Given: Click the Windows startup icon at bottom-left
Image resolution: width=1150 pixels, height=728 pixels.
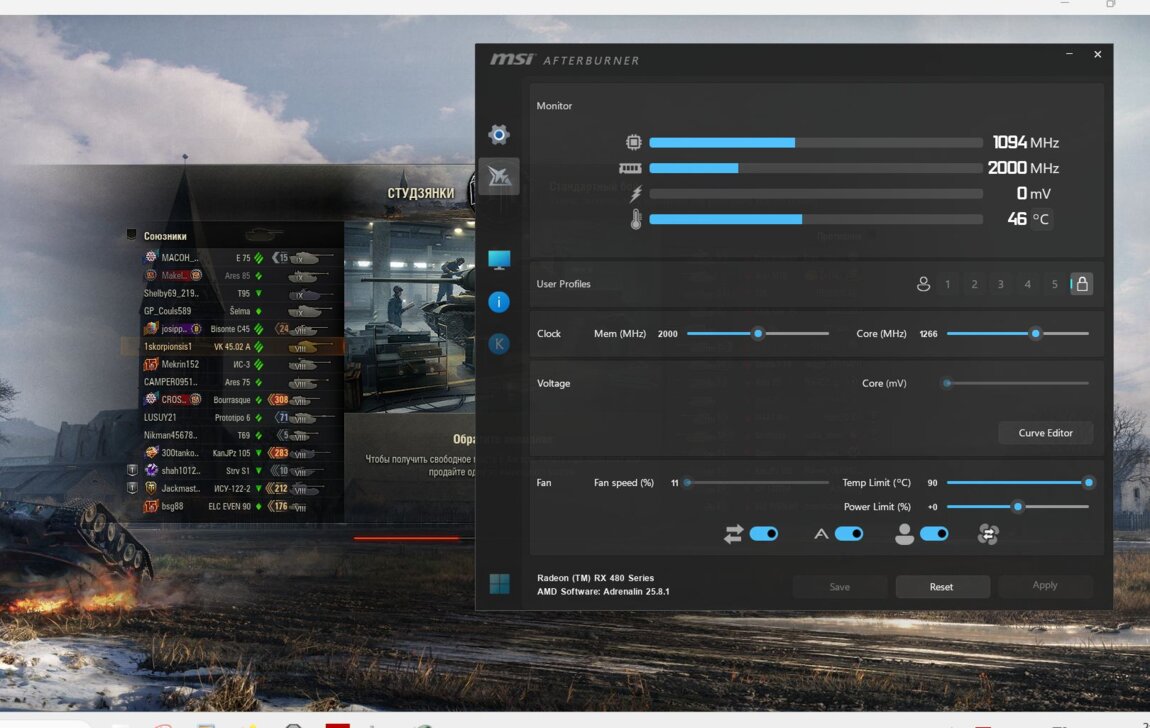Looking at the screenshot, I should [x=499, y=584].
